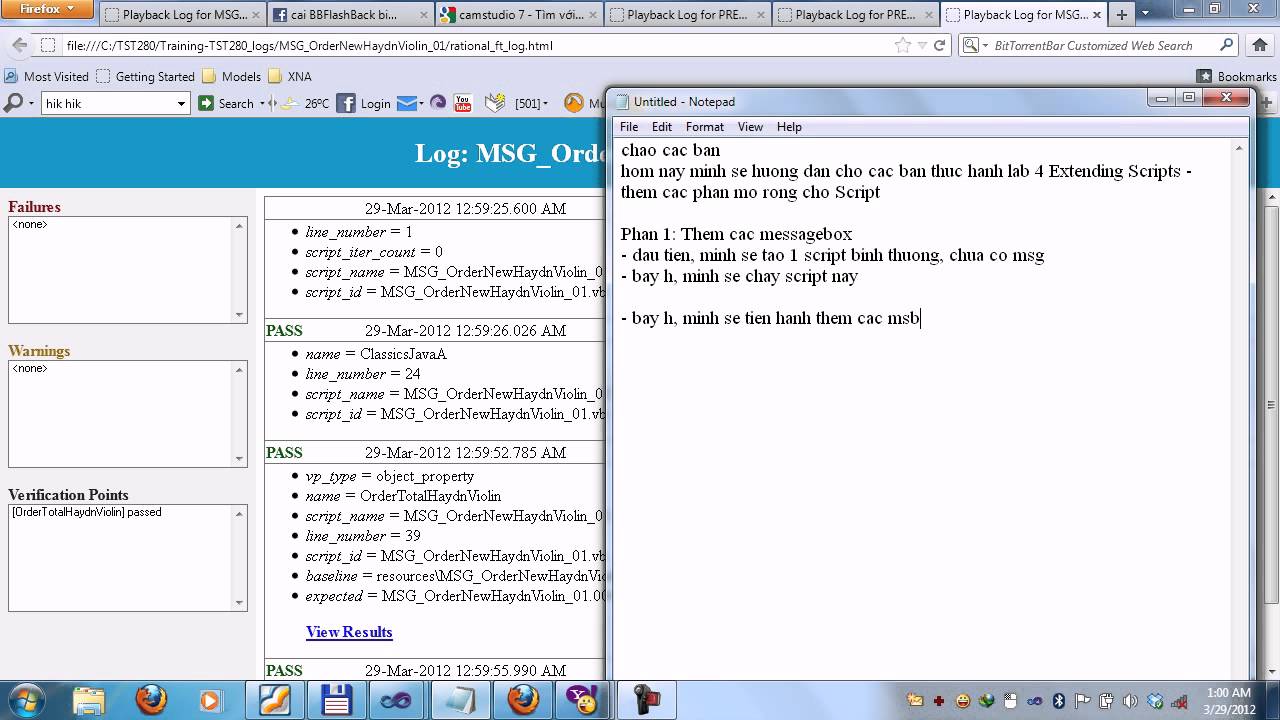Click the Failures list scroll down arrow

coord(239,315)
